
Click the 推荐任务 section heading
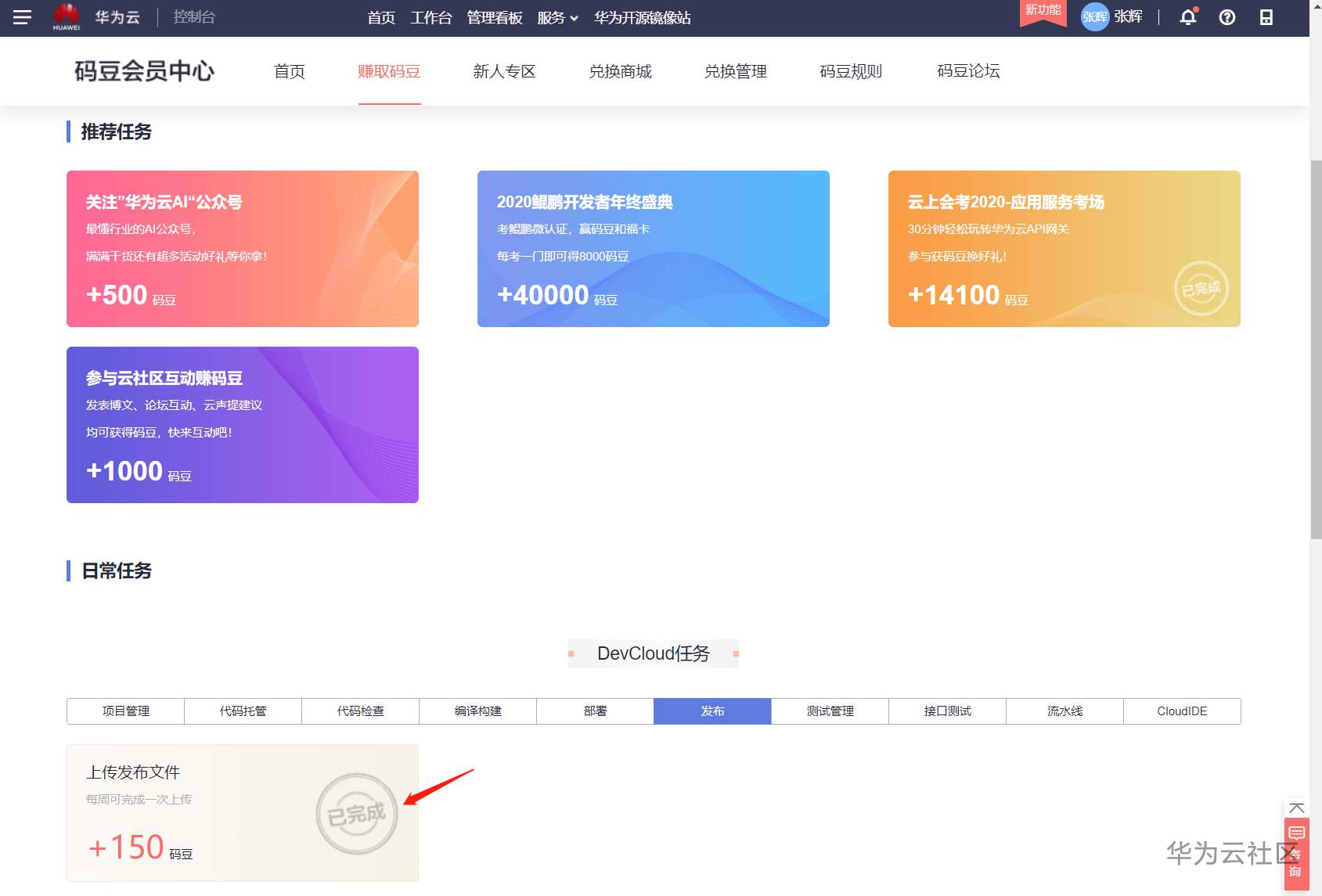click(117, 131)
